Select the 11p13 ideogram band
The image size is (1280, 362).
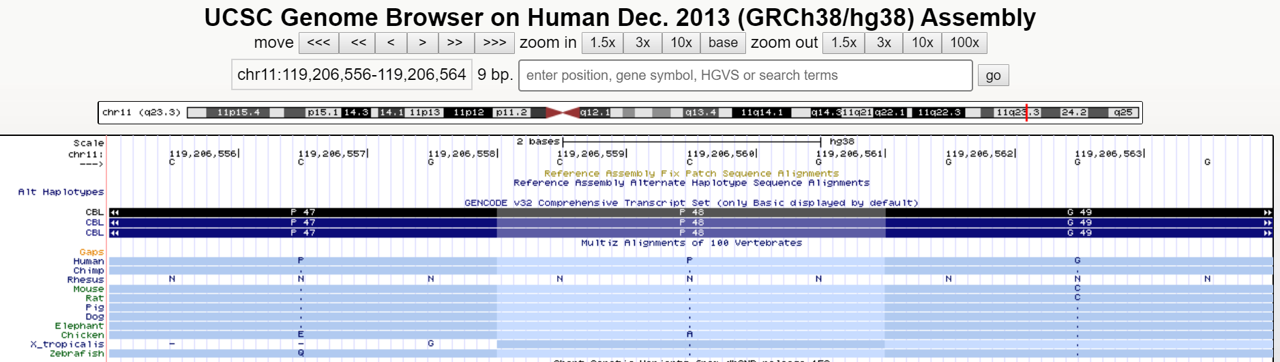point(425,113)
